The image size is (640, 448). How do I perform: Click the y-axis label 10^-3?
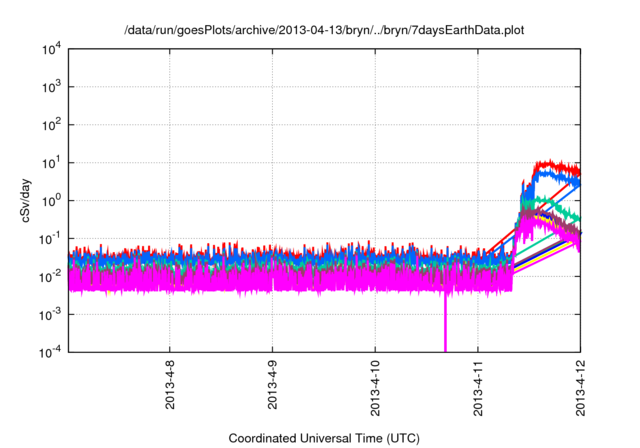[50, 315]
